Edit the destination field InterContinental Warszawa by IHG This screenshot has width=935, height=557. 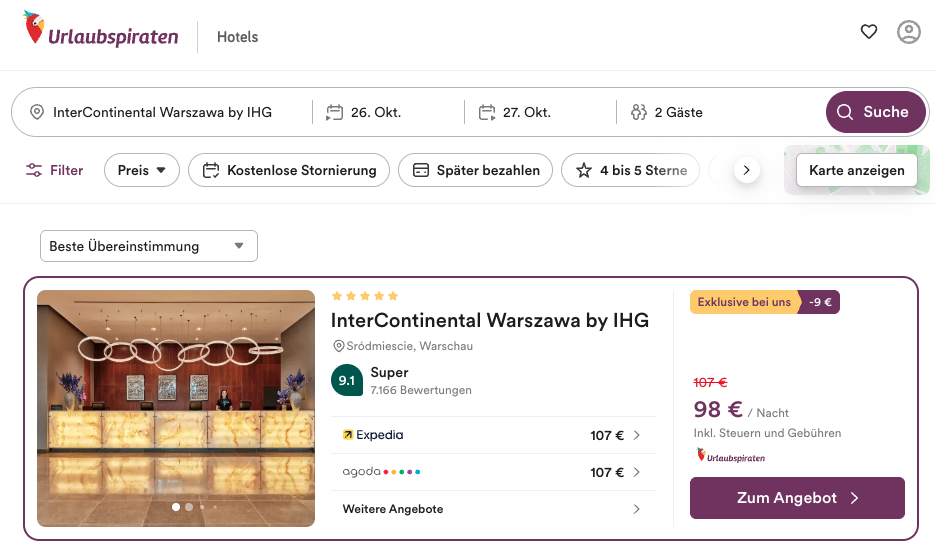tap(162, 112)
